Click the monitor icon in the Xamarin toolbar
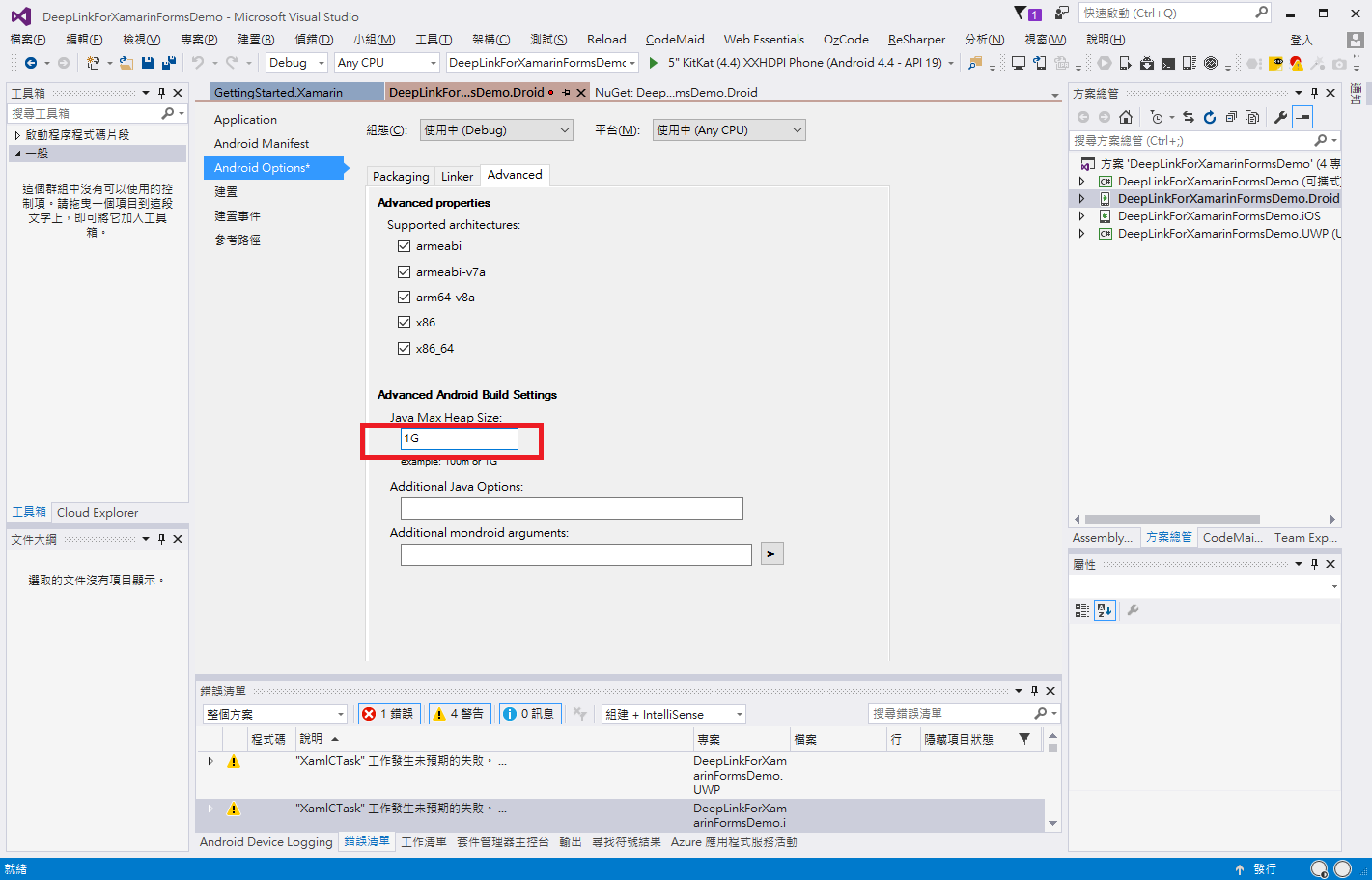Screen dimensions: 1372x880 [x=1019, y=63]
